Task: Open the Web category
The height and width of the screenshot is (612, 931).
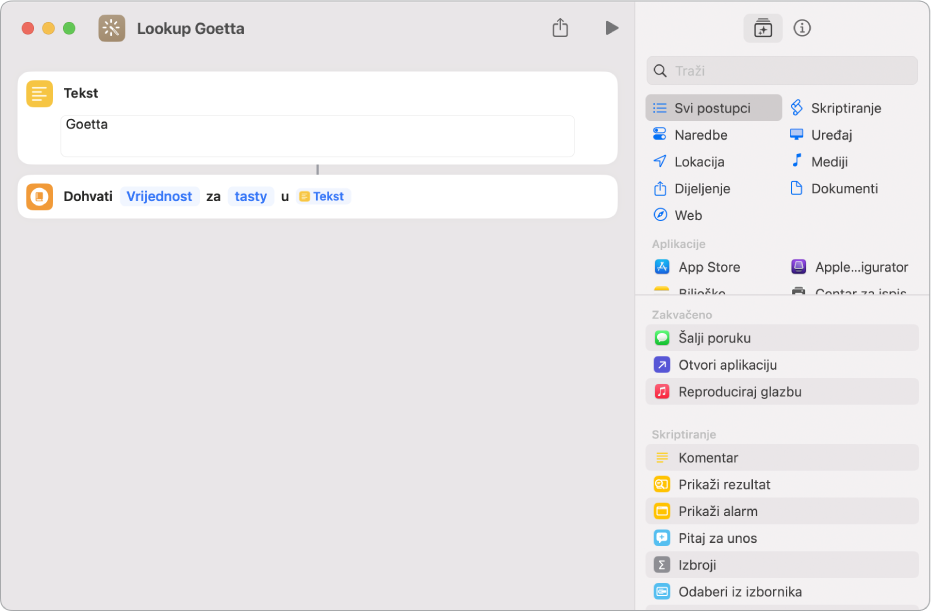Action: [x=677, y=215]
